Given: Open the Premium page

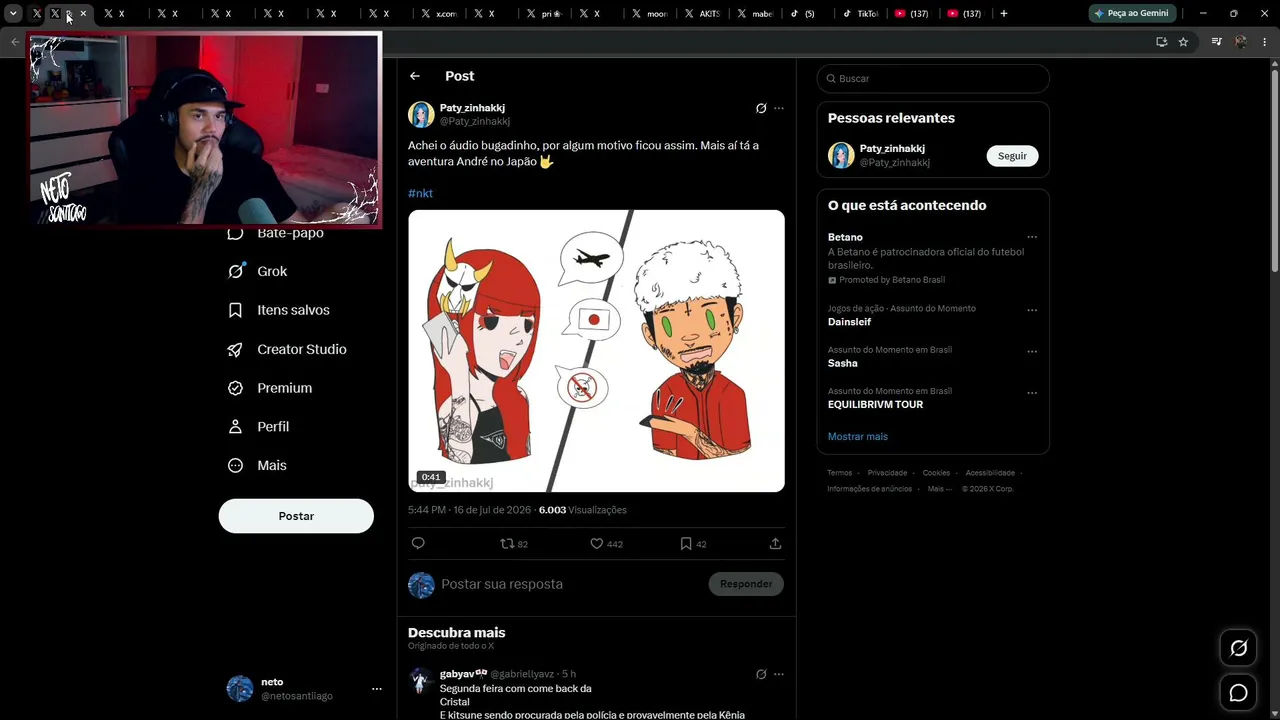Looking at the screenshot, I should pyautogui.click(x=270, y=388).
